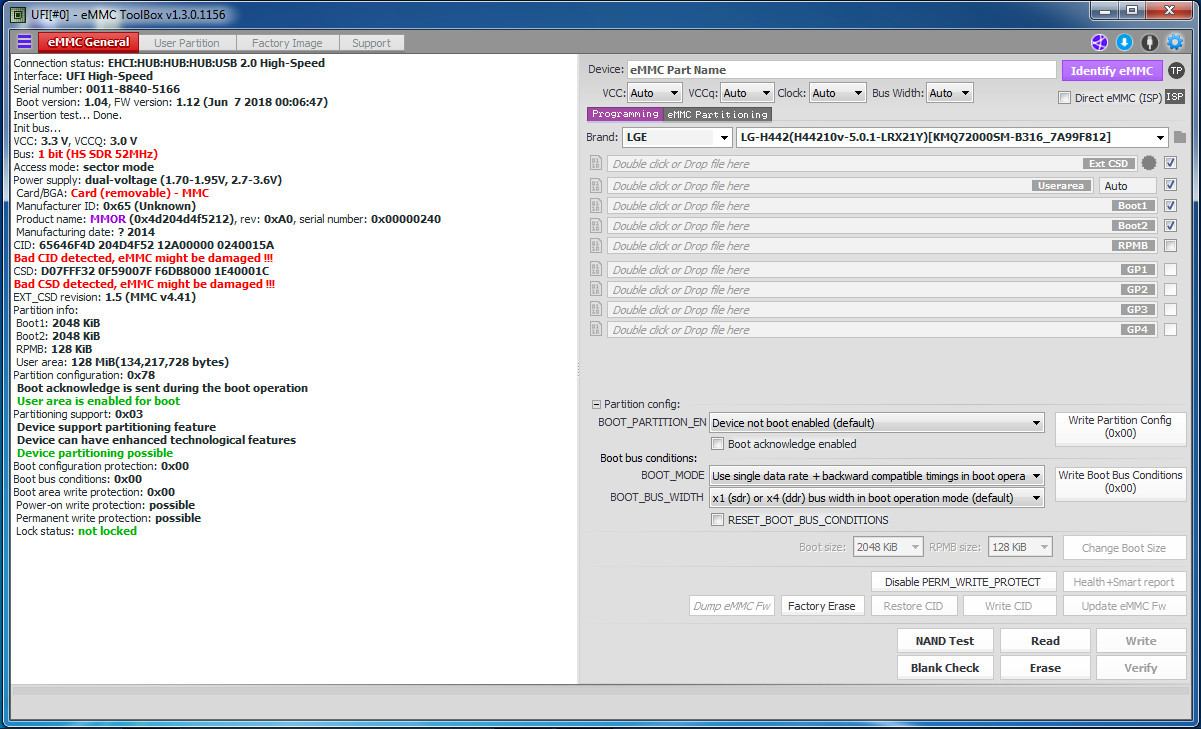Open the purple hamburger menu icon
Viewport: 1201px width, 729px height.
pos(24,42)
